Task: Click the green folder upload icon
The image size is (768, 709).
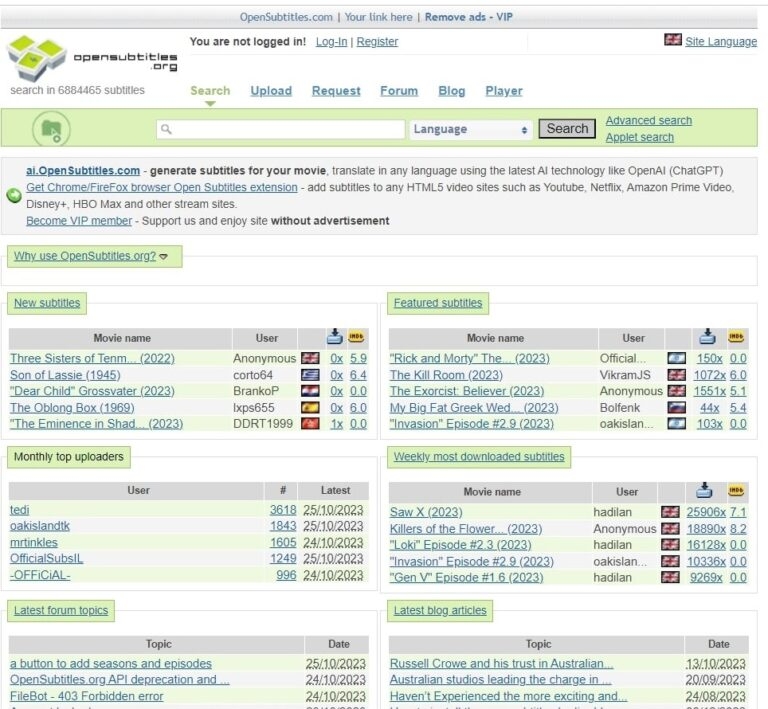Action: tap(51, 129)
